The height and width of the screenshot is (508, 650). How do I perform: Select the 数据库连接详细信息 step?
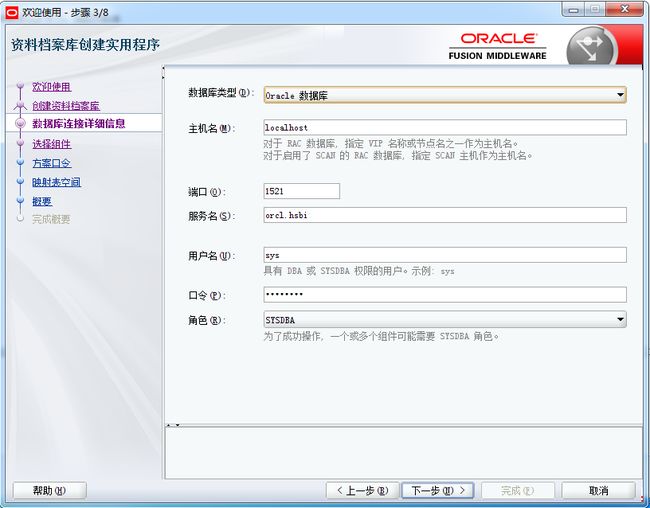pyautogui.click(x=79, y=124)
